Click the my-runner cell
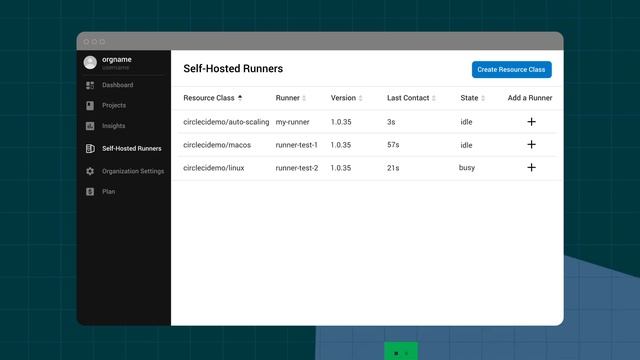 click(292, 122)
